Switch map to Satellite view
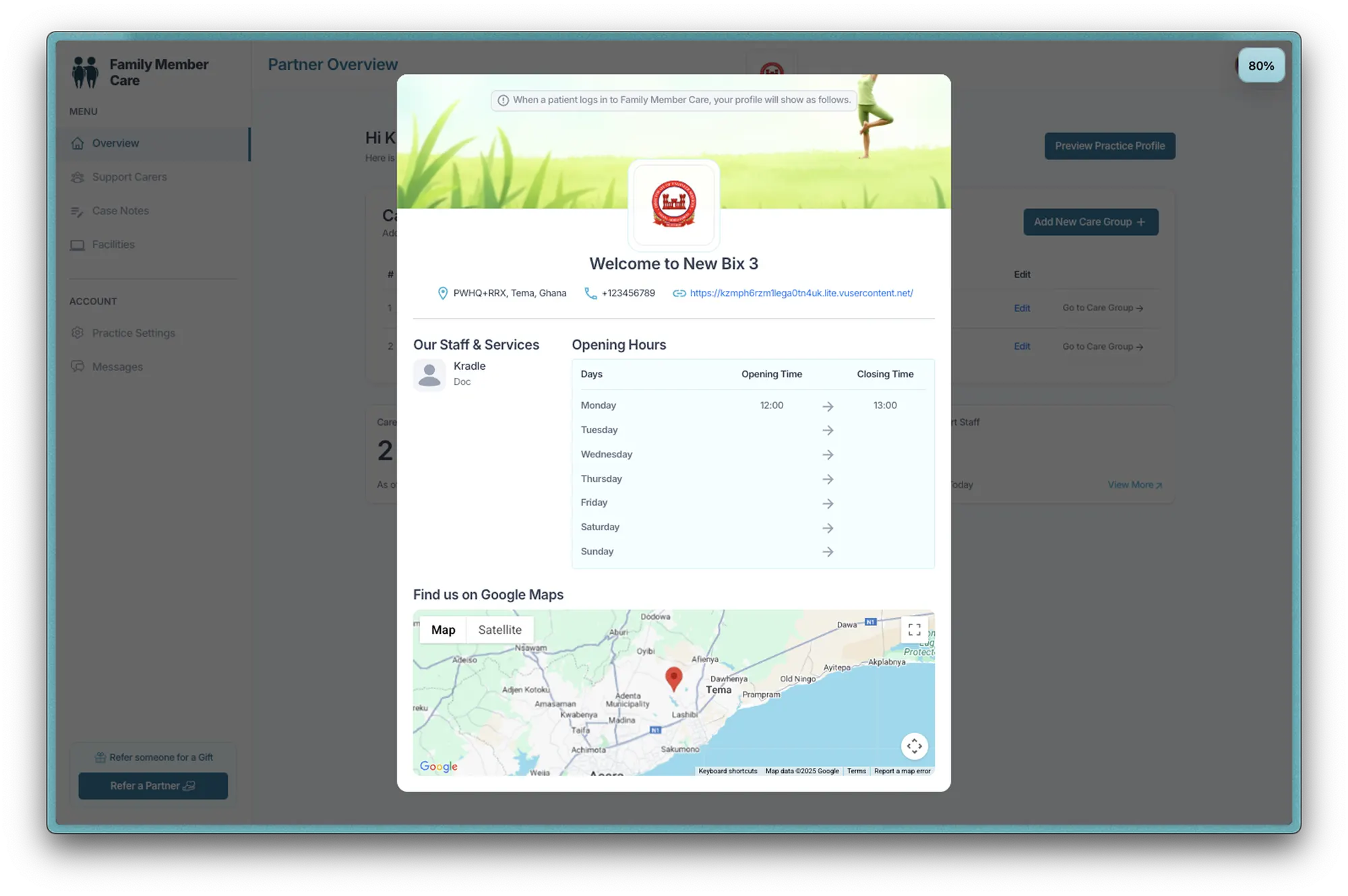Image resolution: width=1348 pixels, height=896 pixels. click(x=499, y=630)
